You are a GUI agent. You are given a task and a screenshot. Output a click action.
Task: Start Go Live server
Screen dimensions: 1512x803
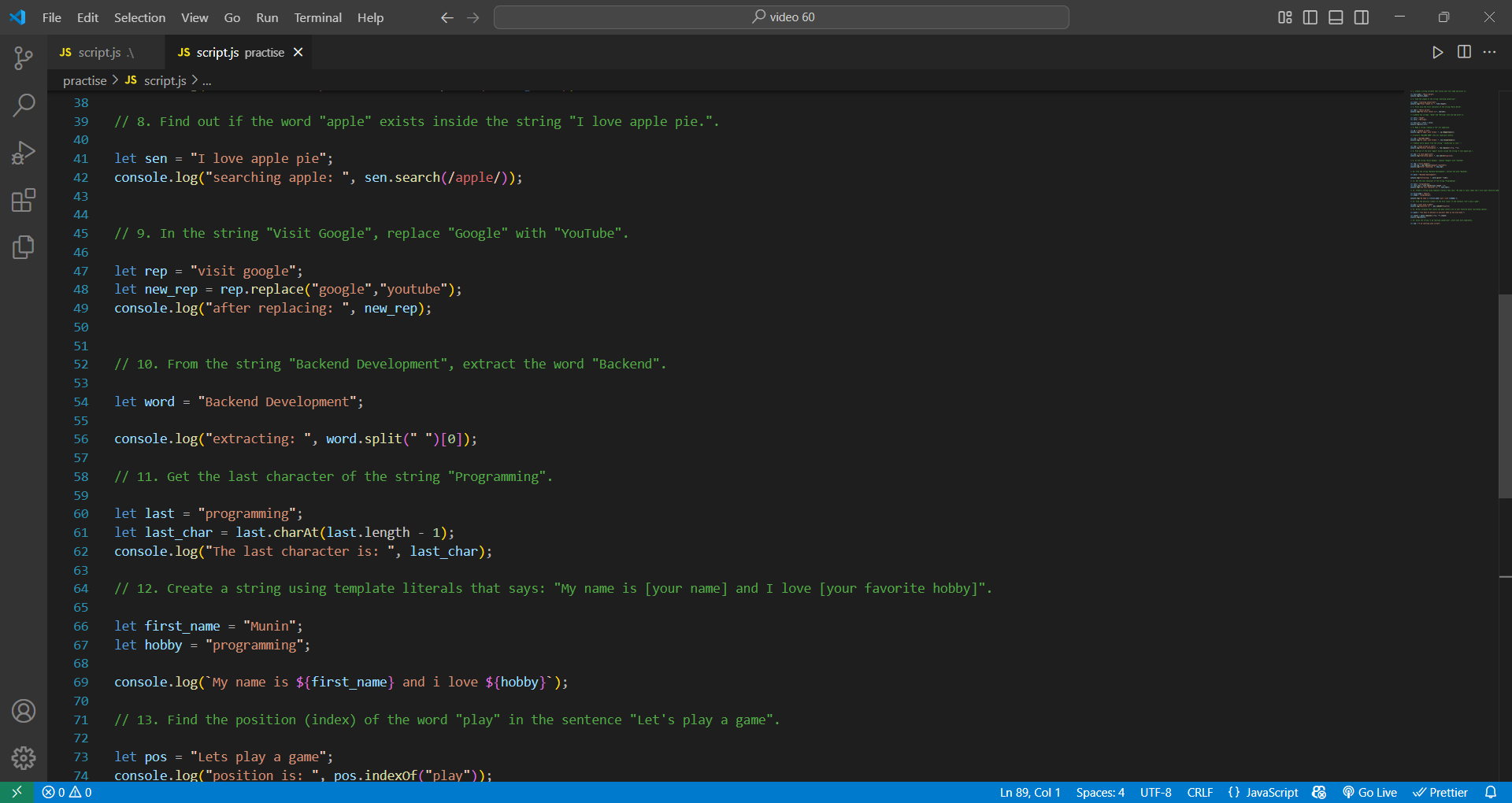[1370, 793]
